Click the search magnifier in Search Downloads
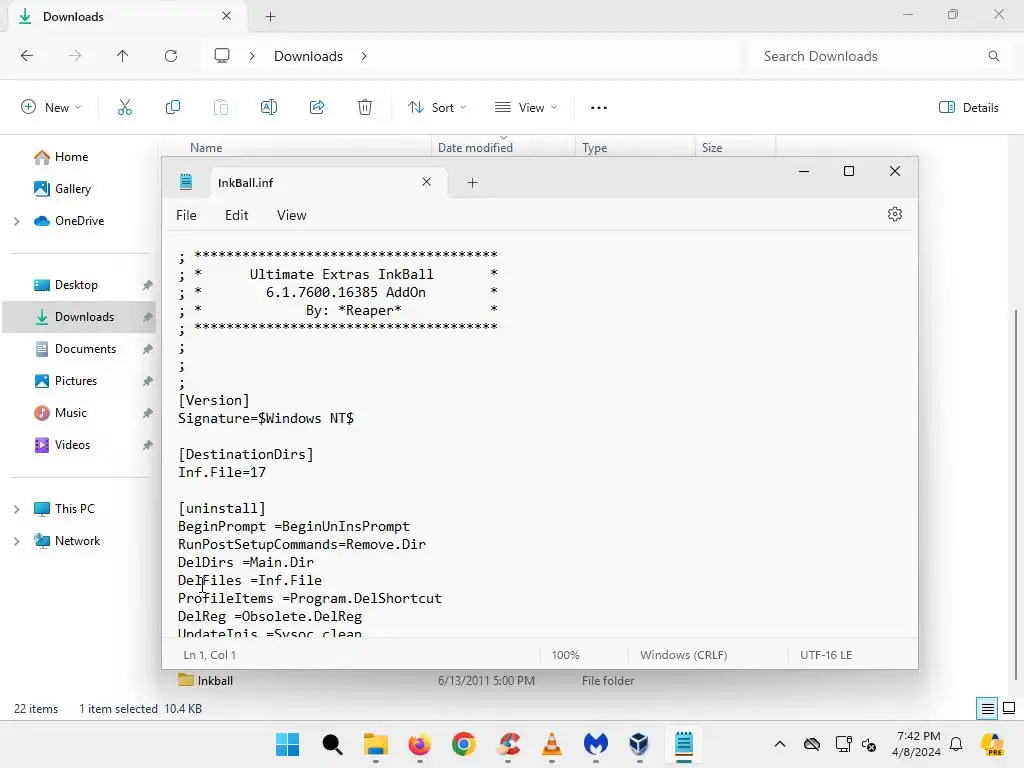Screen dimensions: 1024x768 tap(993, 56)
